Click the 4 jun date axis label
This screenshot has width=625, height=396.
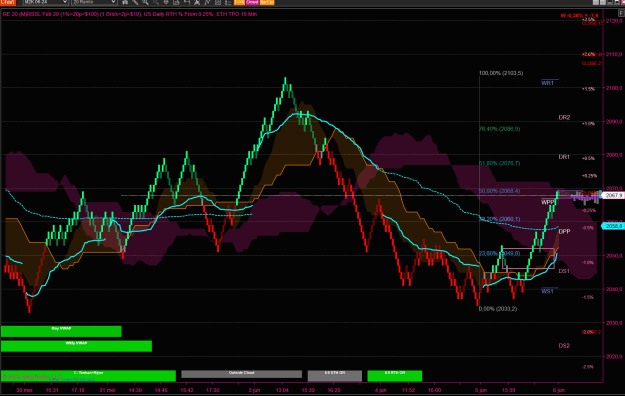pos(381,390)
